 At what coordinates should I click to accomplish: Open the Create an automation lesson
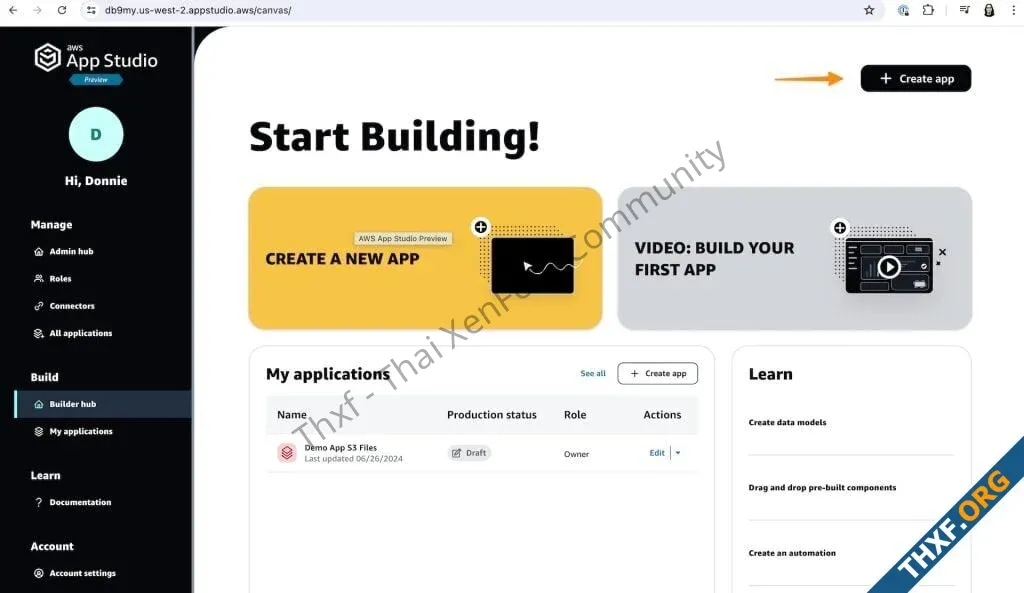[x=792, y=553]
